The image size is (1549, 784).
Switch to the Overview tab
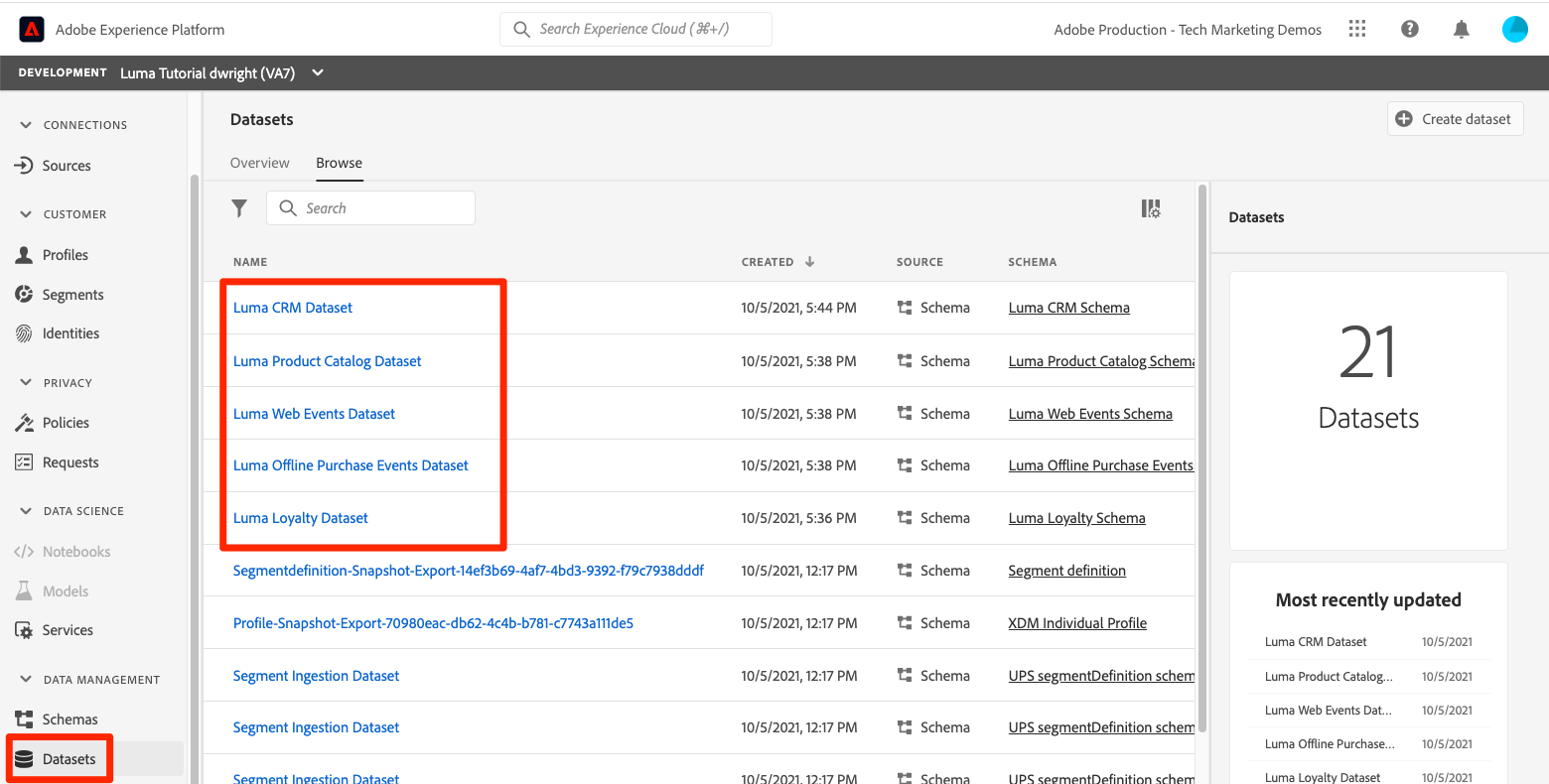[x=260, y=163]
